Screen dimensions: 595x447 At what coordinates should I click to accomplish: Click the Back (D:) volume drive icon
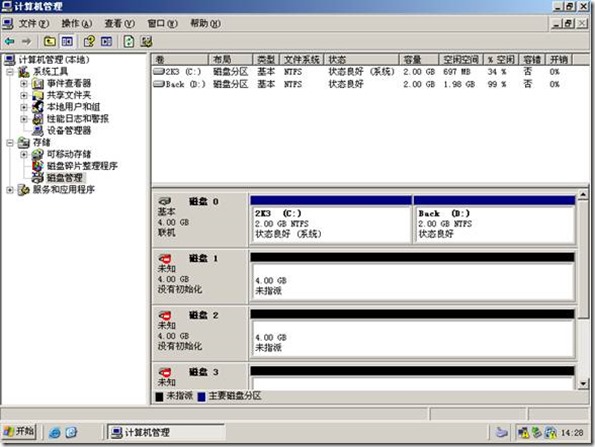tap(159, 84)
